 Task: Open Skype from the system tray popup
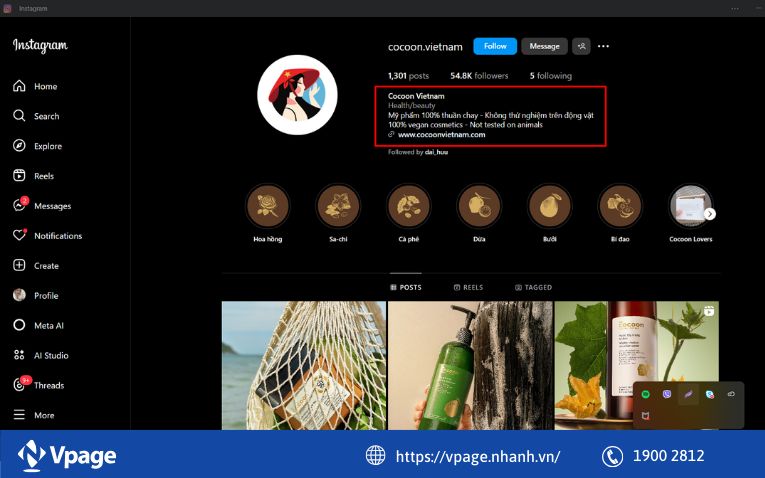point(709,394)
